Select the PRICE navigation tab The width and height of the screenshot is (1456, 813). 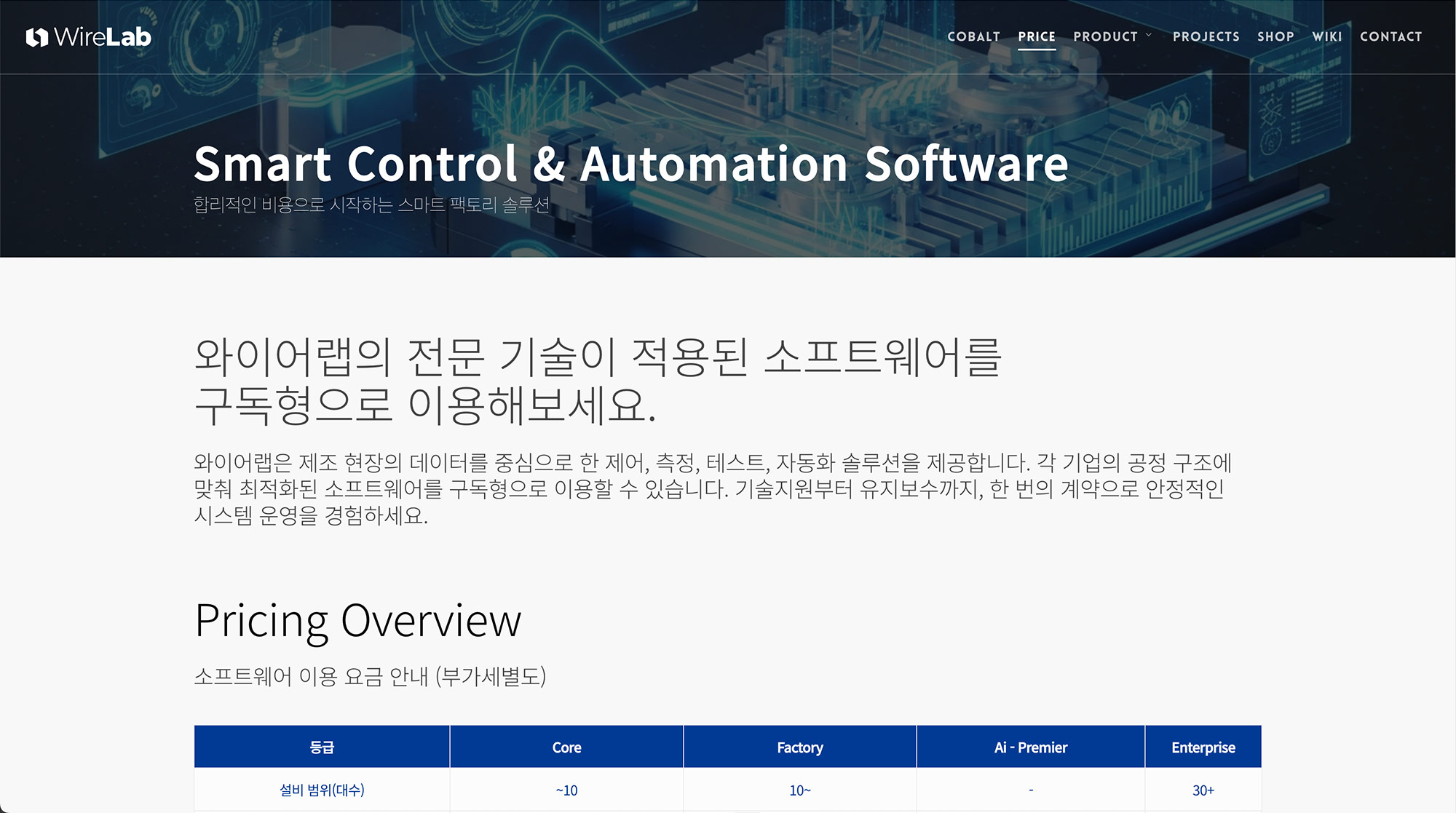point(1036,36)
